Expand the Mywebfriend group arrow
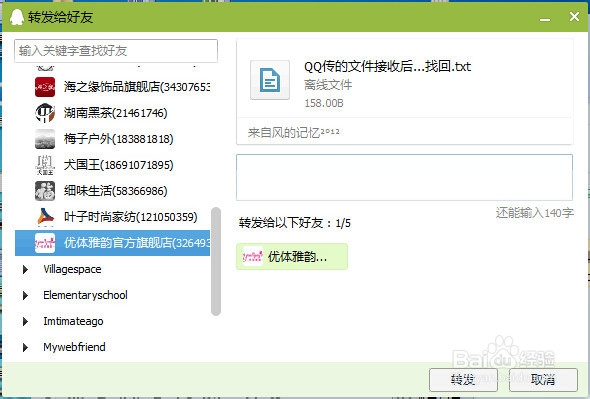The width and height of the screenshot is (590, 399). [25, 347]
